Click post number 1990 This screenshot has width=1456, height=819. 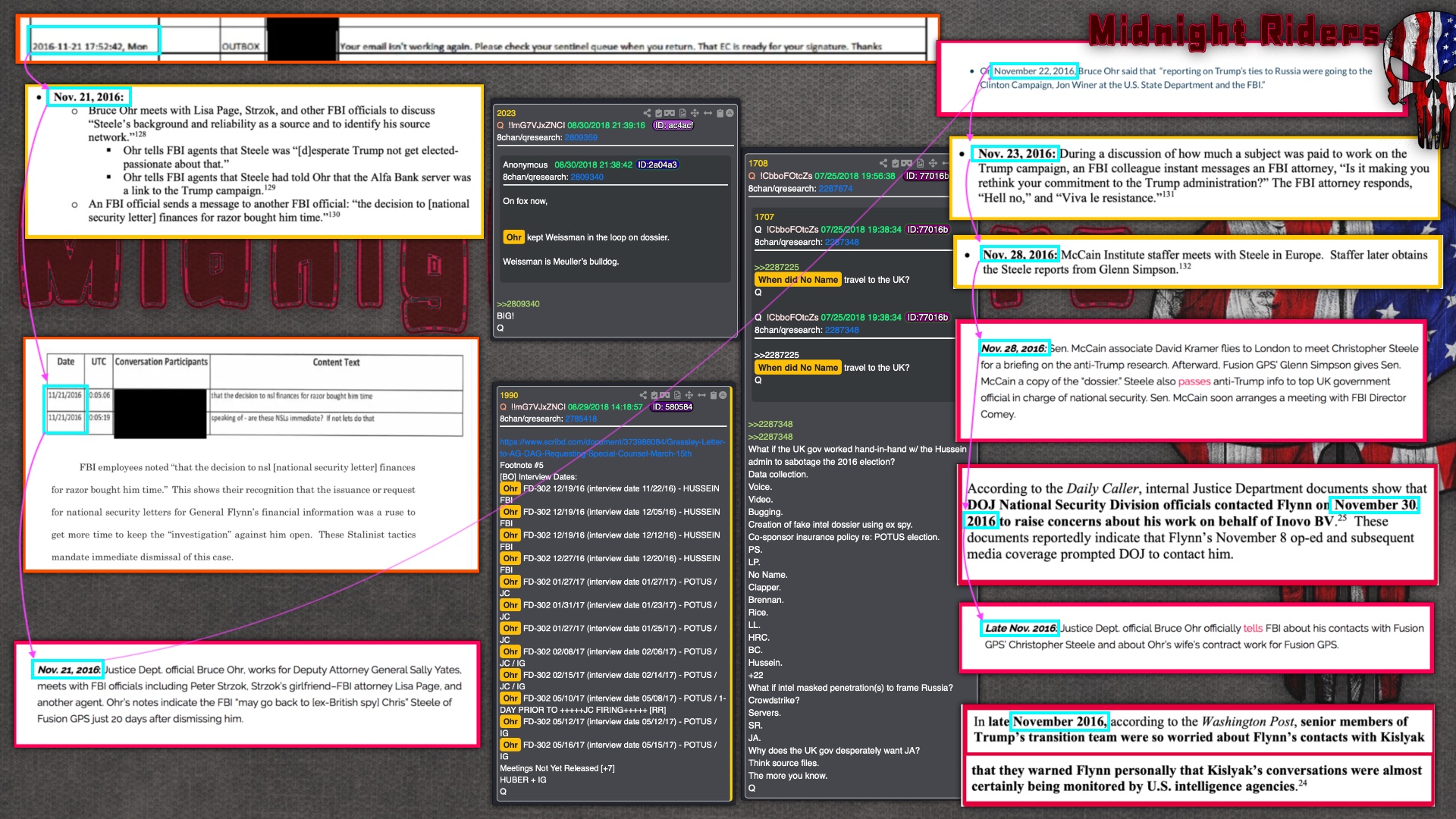(x=509, y=395)
